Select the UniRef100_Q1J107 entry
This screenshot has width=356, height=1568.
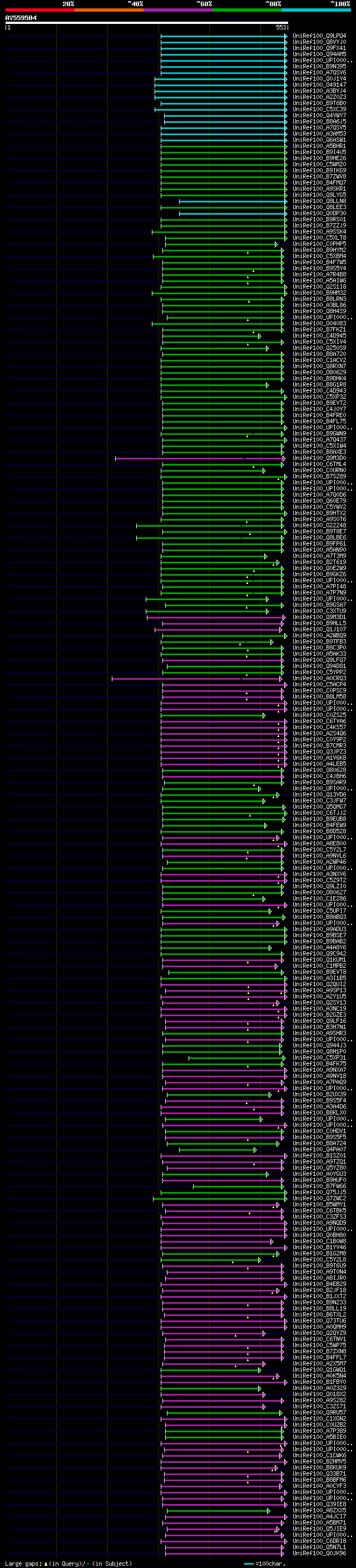pos(319,629)
